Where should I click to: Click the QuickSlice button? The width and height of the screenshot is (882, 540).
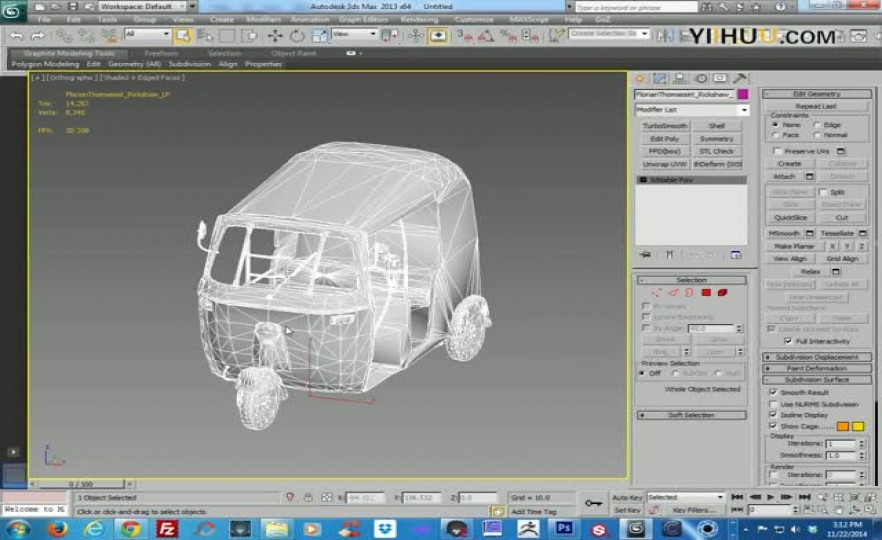click(x=790, y=218)
